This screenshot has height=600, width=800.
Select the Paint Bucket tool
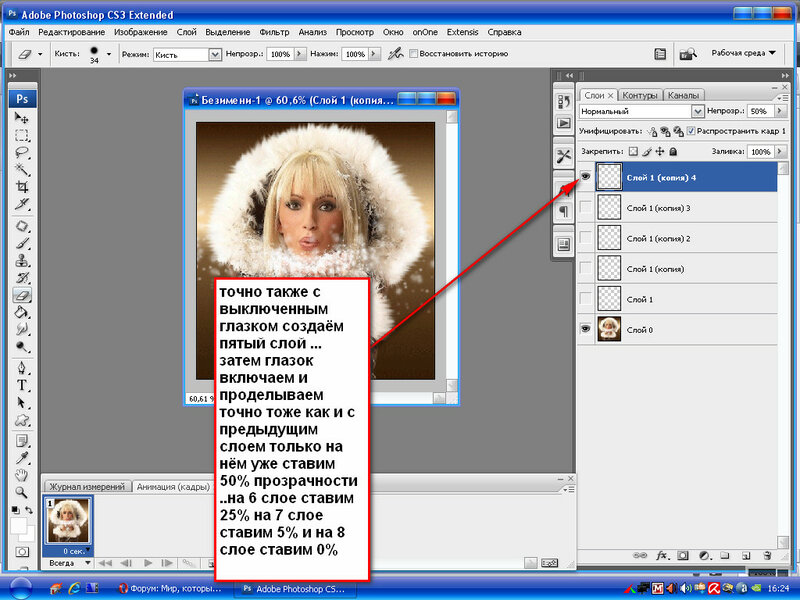[21, 312]
